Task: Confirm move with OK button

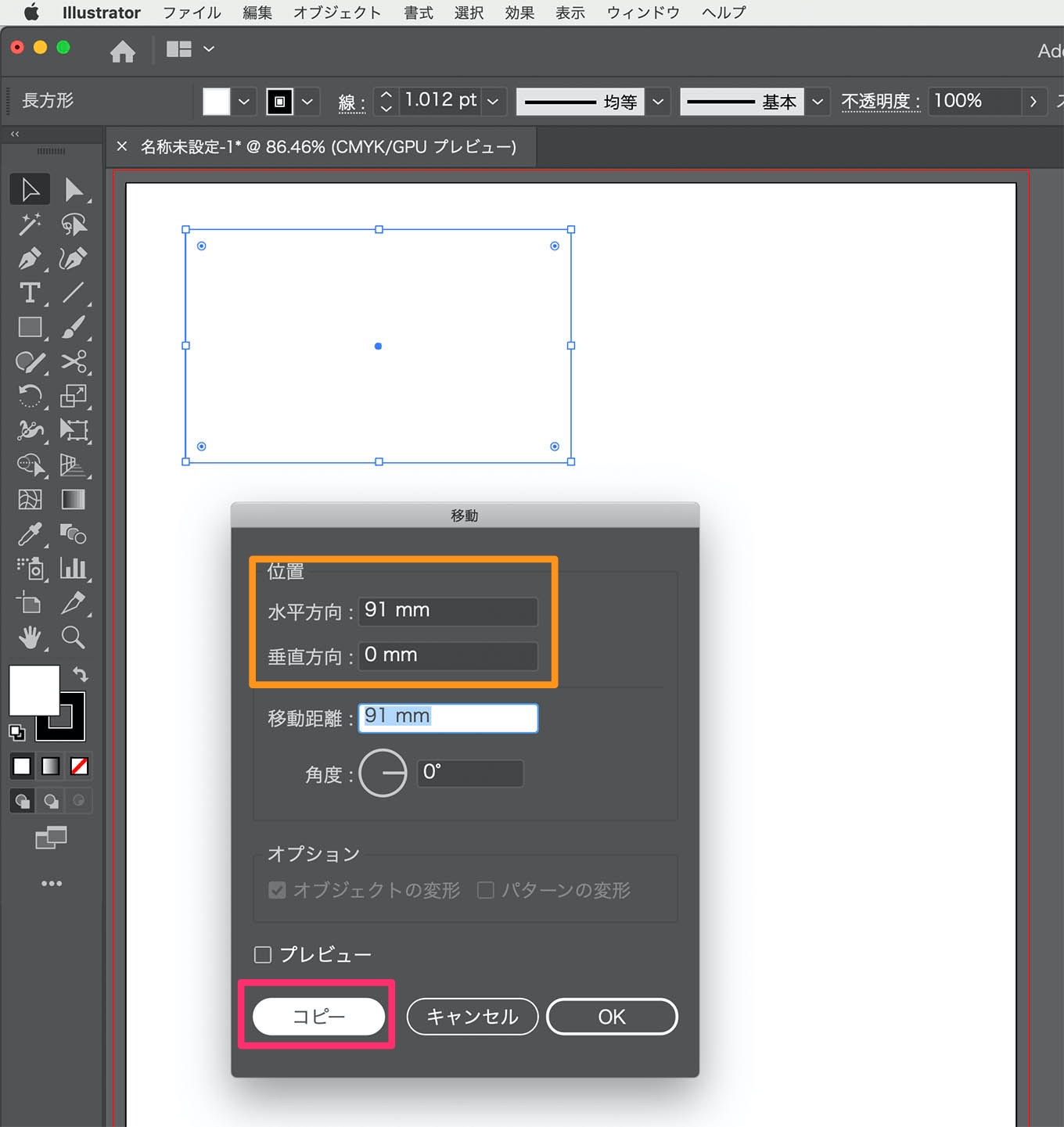Action: pyautogui.click(x=612, y=1017)
